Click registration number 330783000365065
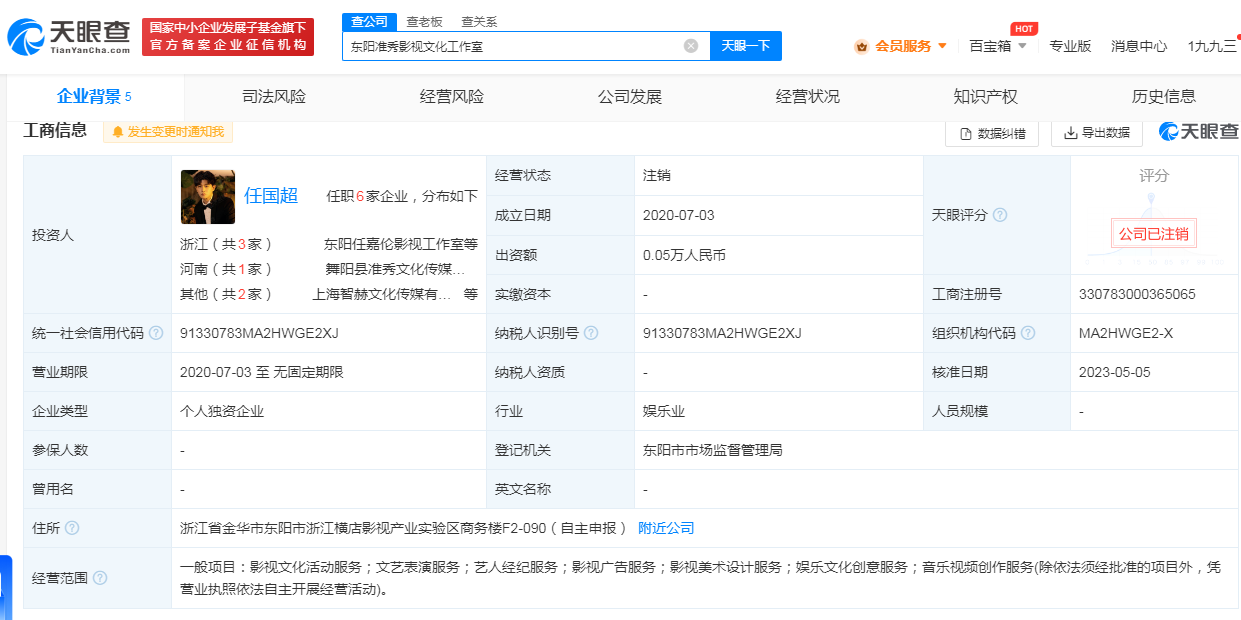The height and width of the screenshot is (620, 1241). (1137, 294)
